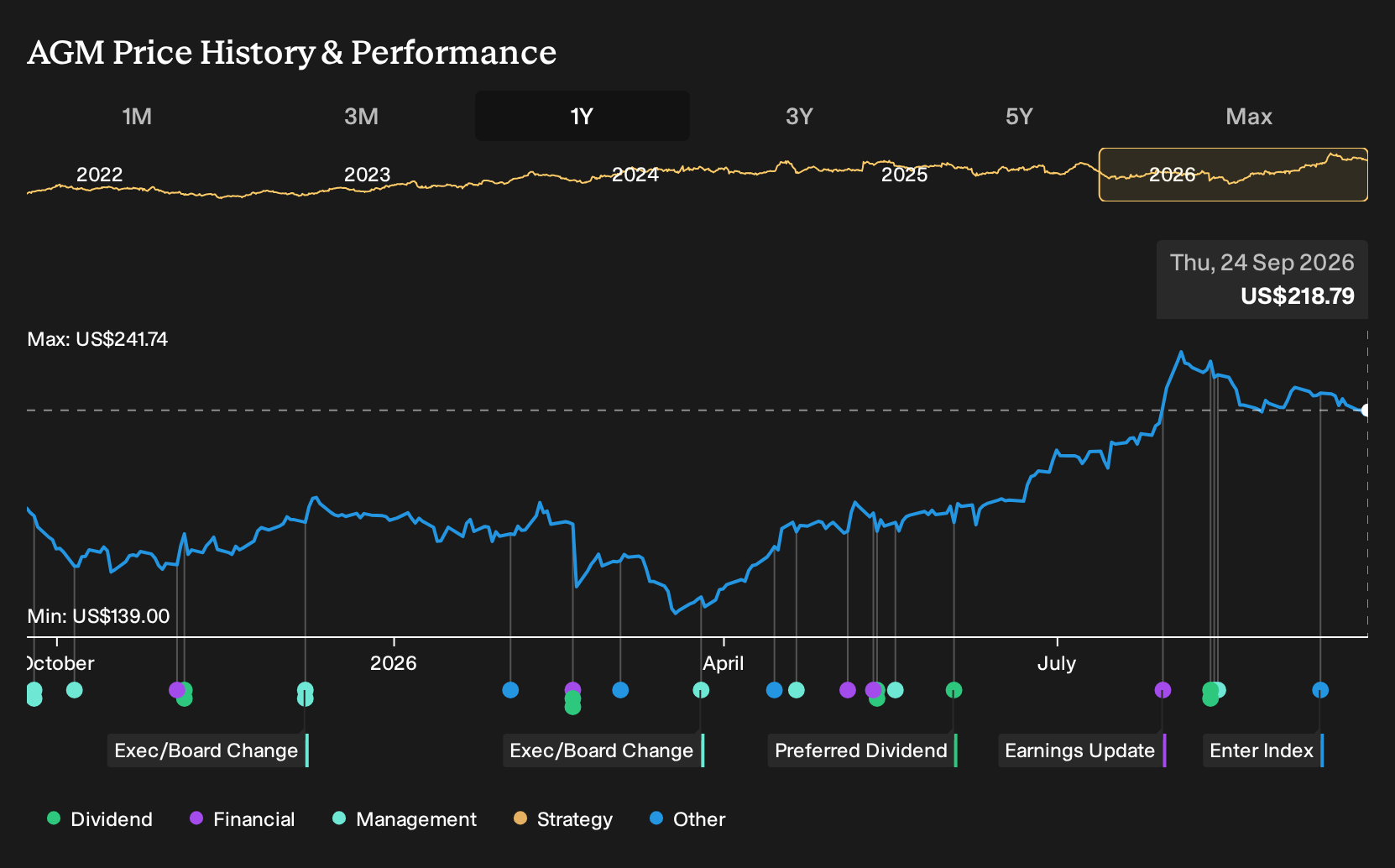Image resolution: width=1395 pixels, height=868 pixels.
Task: Switch to the 1M time range
Action: [x=137, y=117]
